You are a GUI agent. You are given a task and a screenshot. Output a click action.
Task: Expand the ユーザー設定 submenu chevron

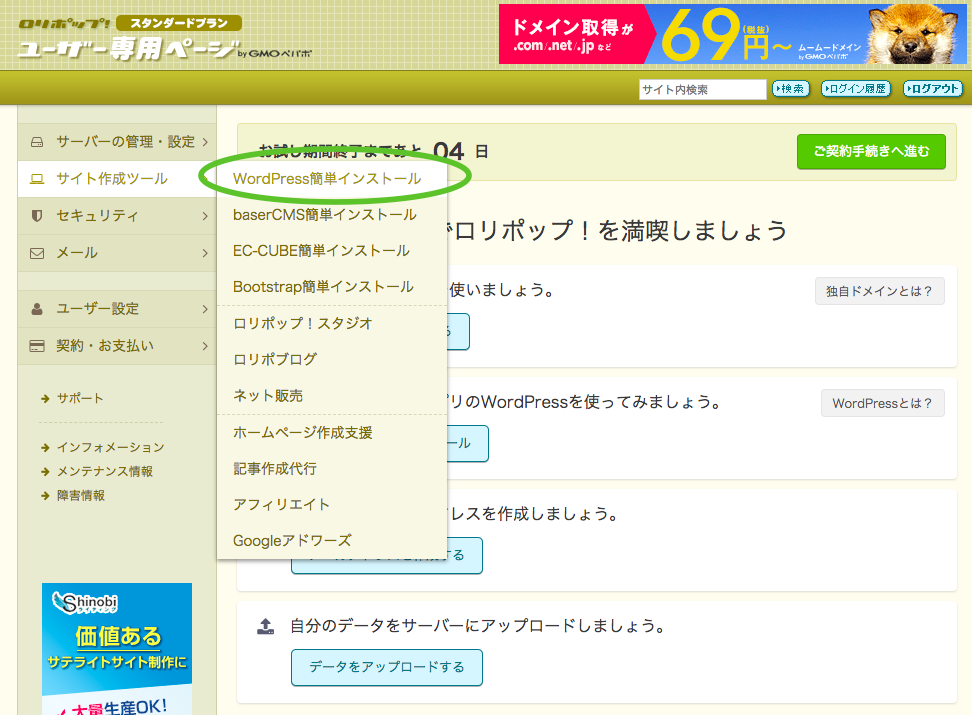(205, 309)
